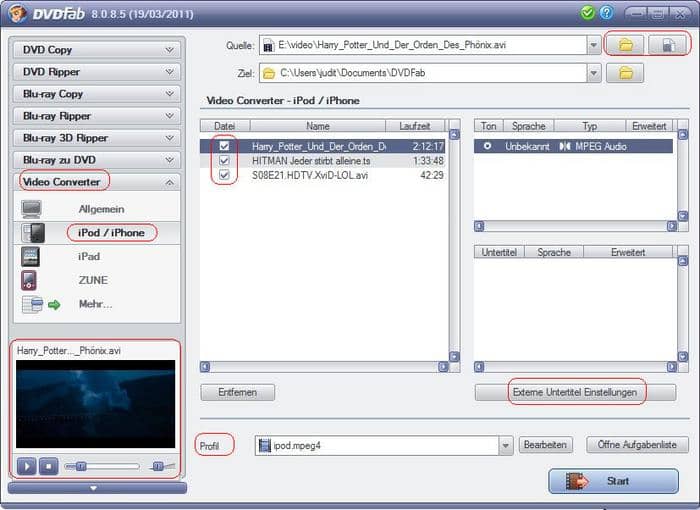Click the MPEG Audio speaker icon
This screenshot has height=510, width=700.
565,146
